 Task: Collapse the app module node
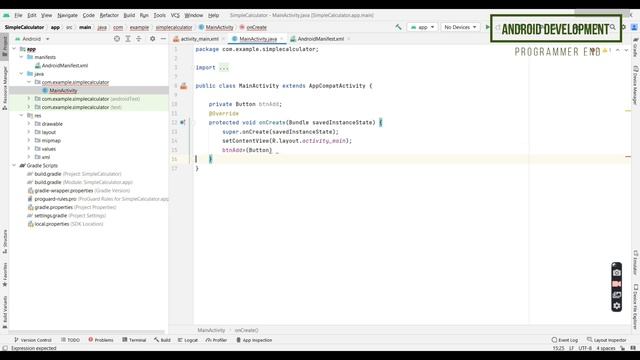[14, 49]
